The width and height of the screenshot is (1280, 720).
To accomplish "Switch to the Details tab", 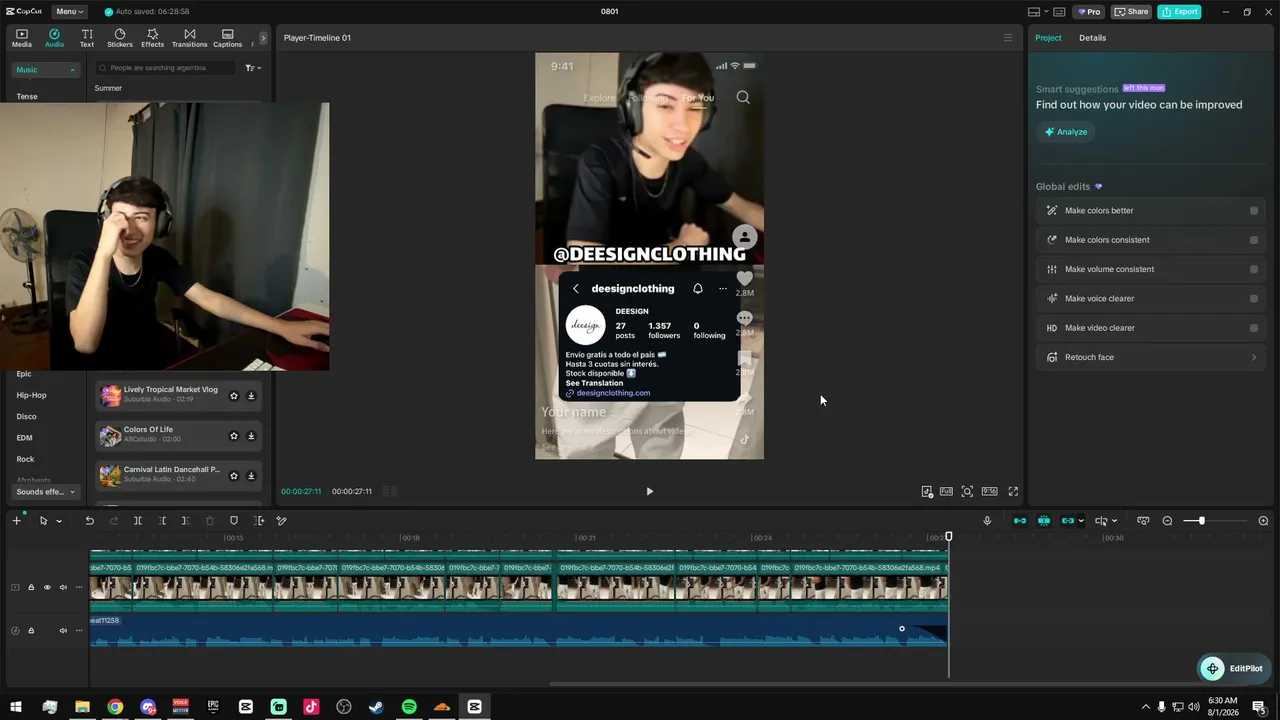I will [1092, 38].
